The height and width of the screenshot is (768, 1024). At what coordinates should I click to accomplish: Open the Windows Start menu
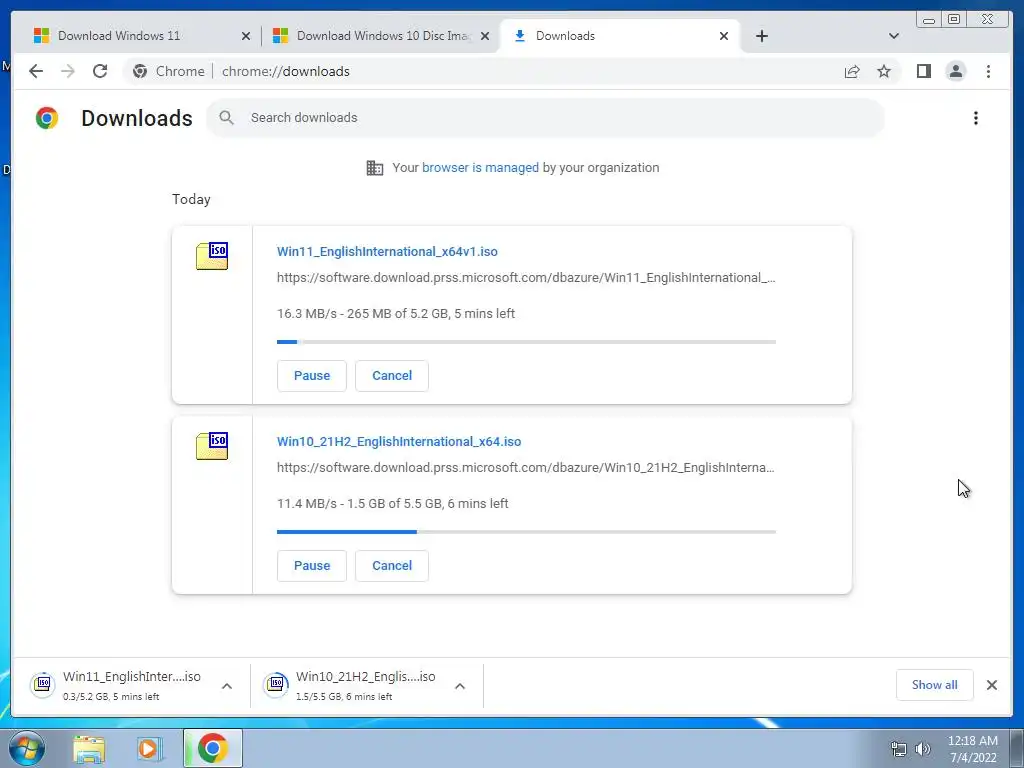pos(26,748)
